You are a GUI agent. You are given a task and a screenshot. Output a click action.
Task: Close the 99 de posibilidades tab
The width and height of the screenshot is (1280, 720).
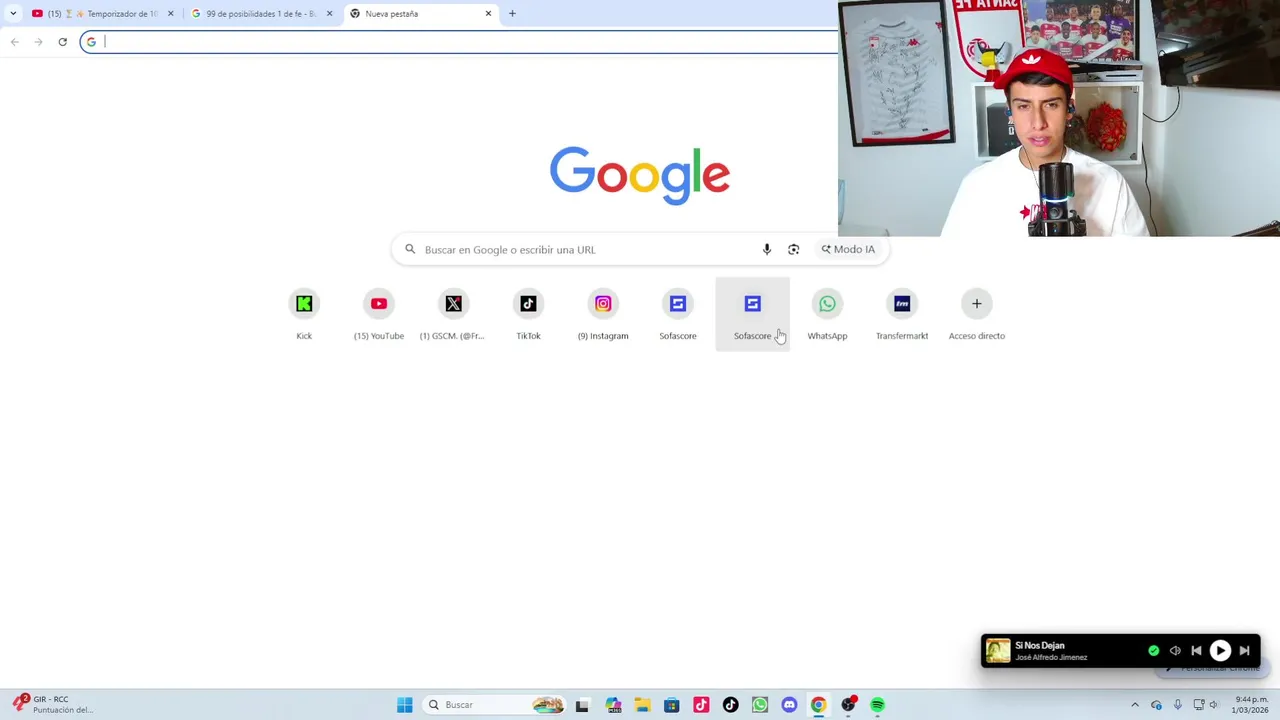click(329, 14)
